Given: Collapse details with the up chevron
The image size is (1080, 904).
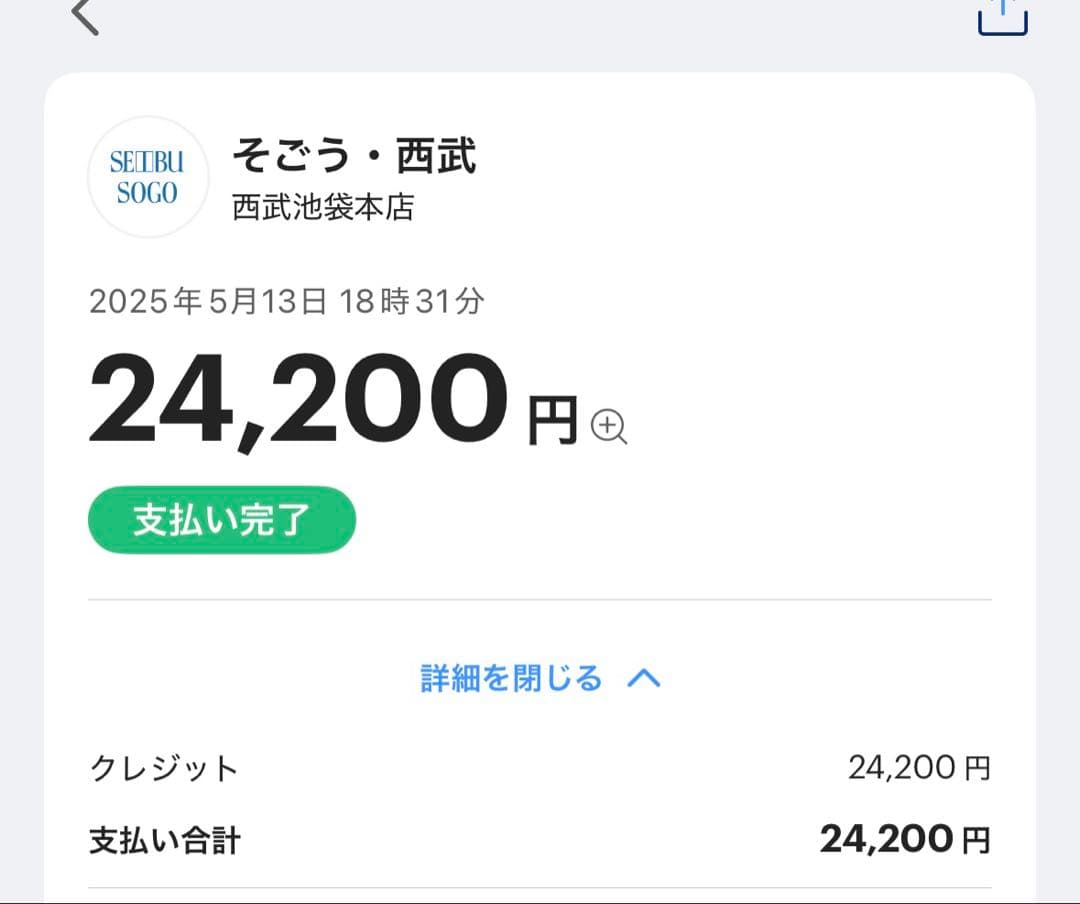Looking at the screenshot, I should pos(643,679).
